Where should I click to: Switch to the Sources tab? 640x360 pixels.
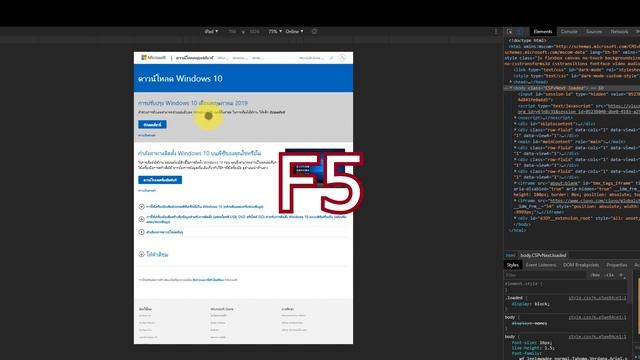pos(594,31)
